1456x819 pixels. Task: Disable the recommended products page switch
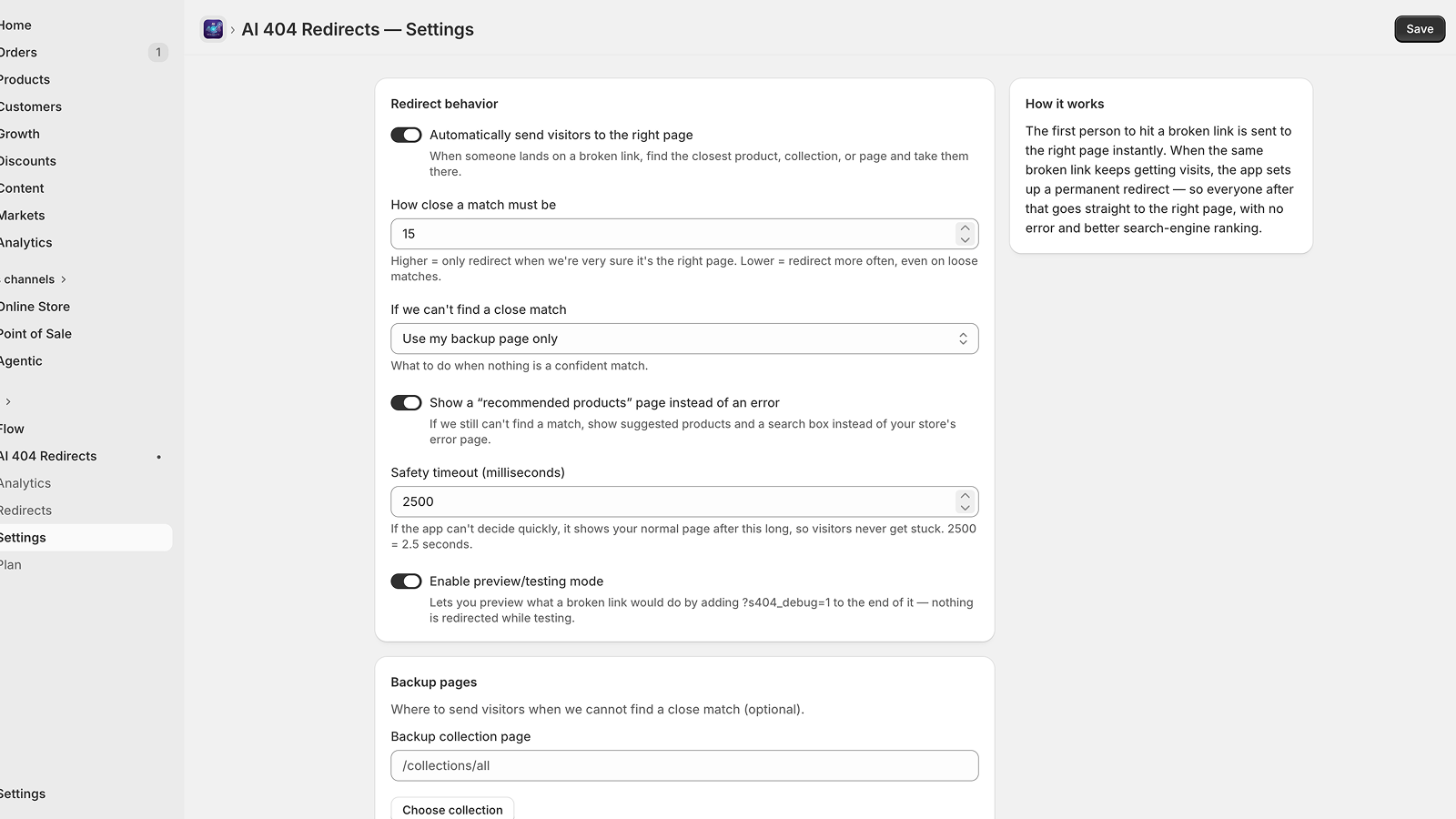(406, 402)
